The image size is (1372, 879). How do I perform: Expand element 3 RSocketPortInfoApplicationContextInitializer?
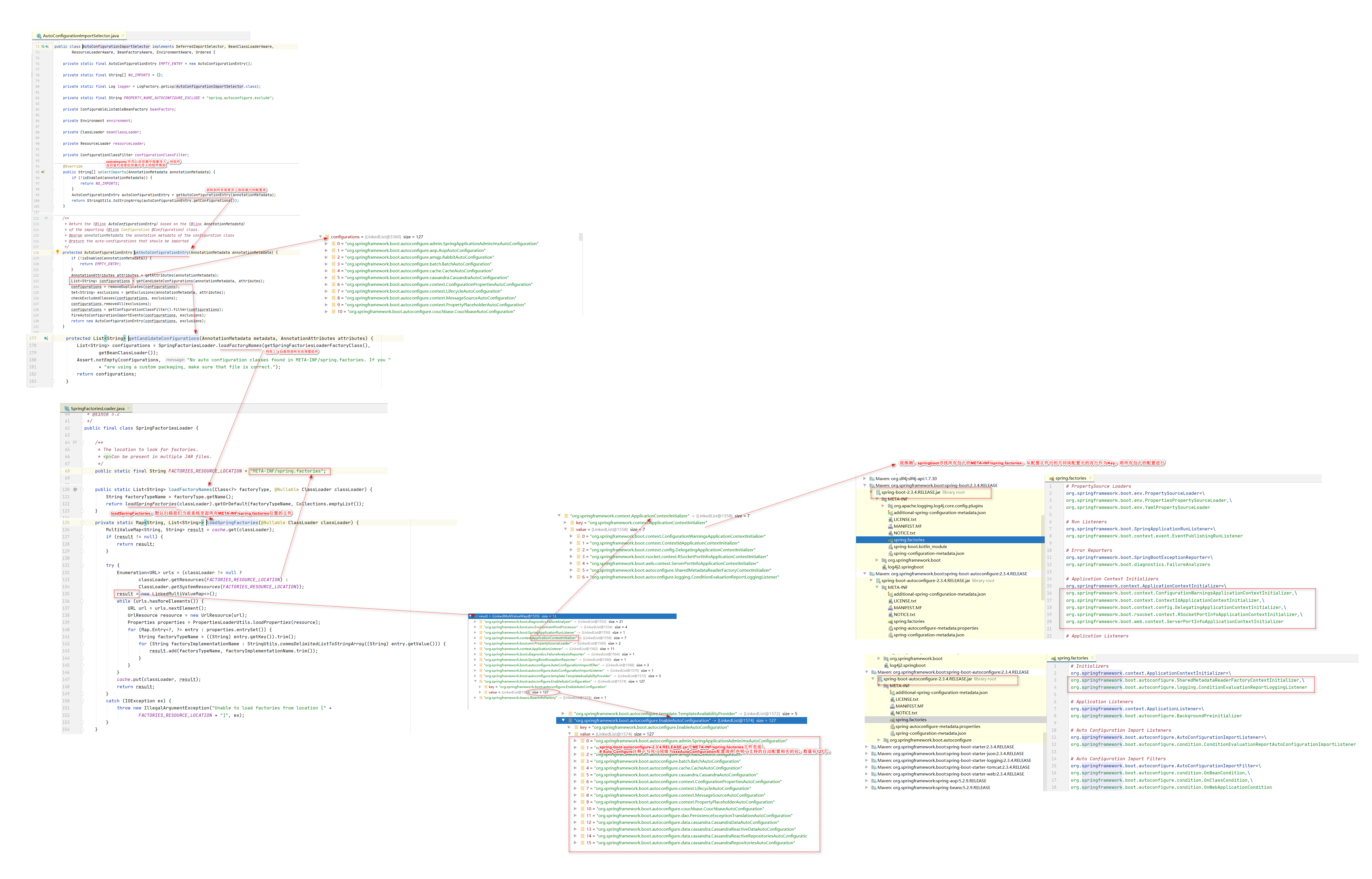[x=571, y=557]
